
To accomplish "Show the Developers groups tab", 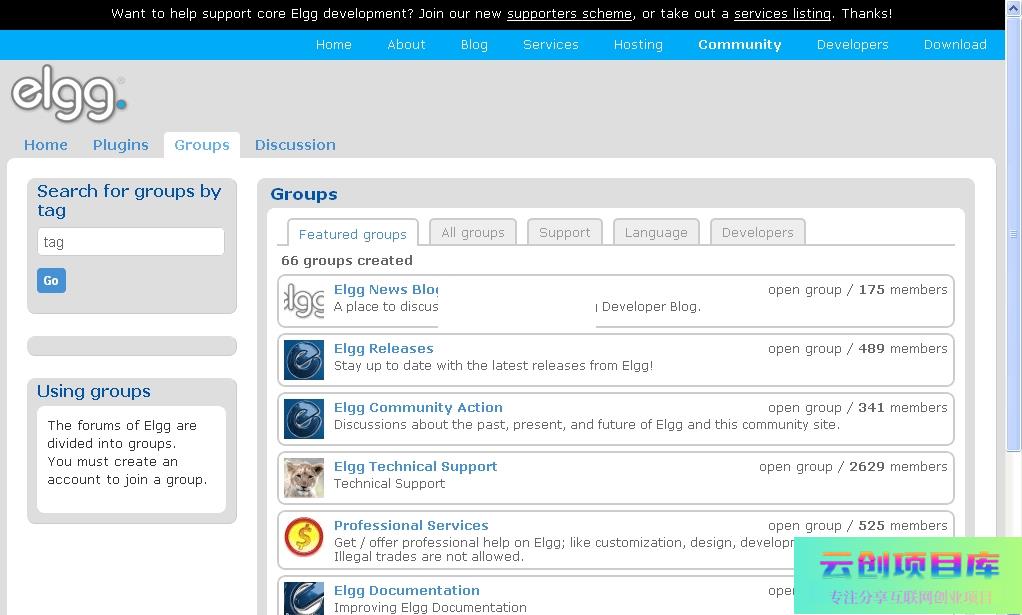I will [x=757, y=232].
